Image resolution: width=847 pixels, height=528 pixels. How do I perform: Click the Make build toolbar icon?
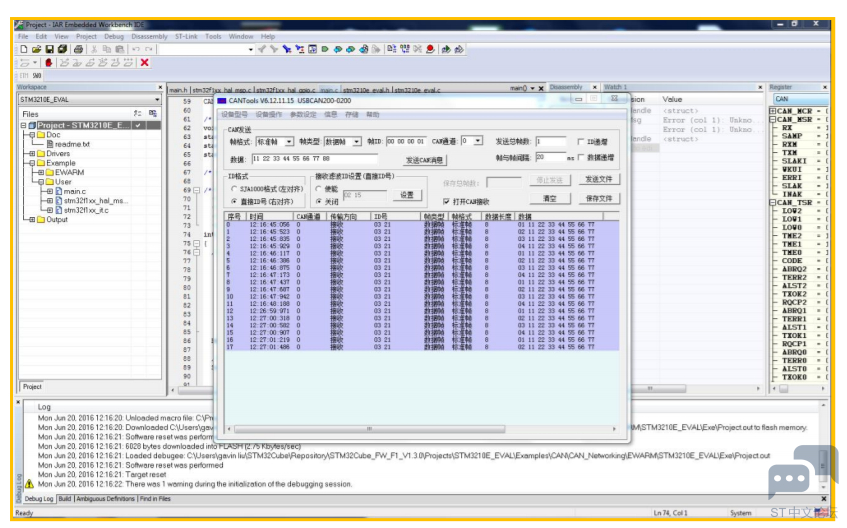[405, 49]
